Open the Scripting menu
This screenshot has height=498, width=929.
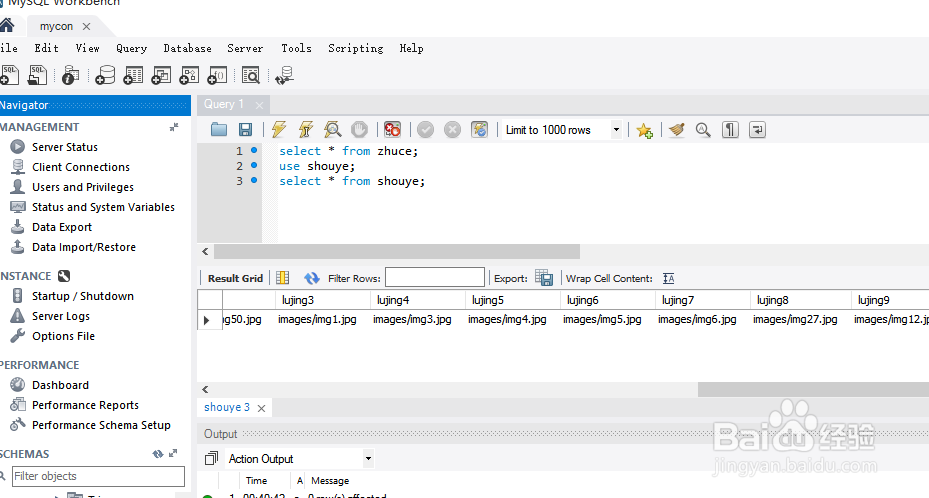[355, 49]
